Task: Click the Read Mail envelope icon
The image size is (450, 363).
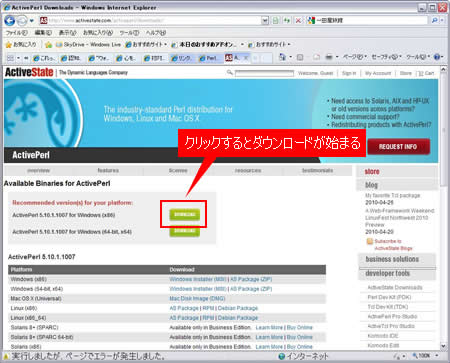Action: [316, 57]
